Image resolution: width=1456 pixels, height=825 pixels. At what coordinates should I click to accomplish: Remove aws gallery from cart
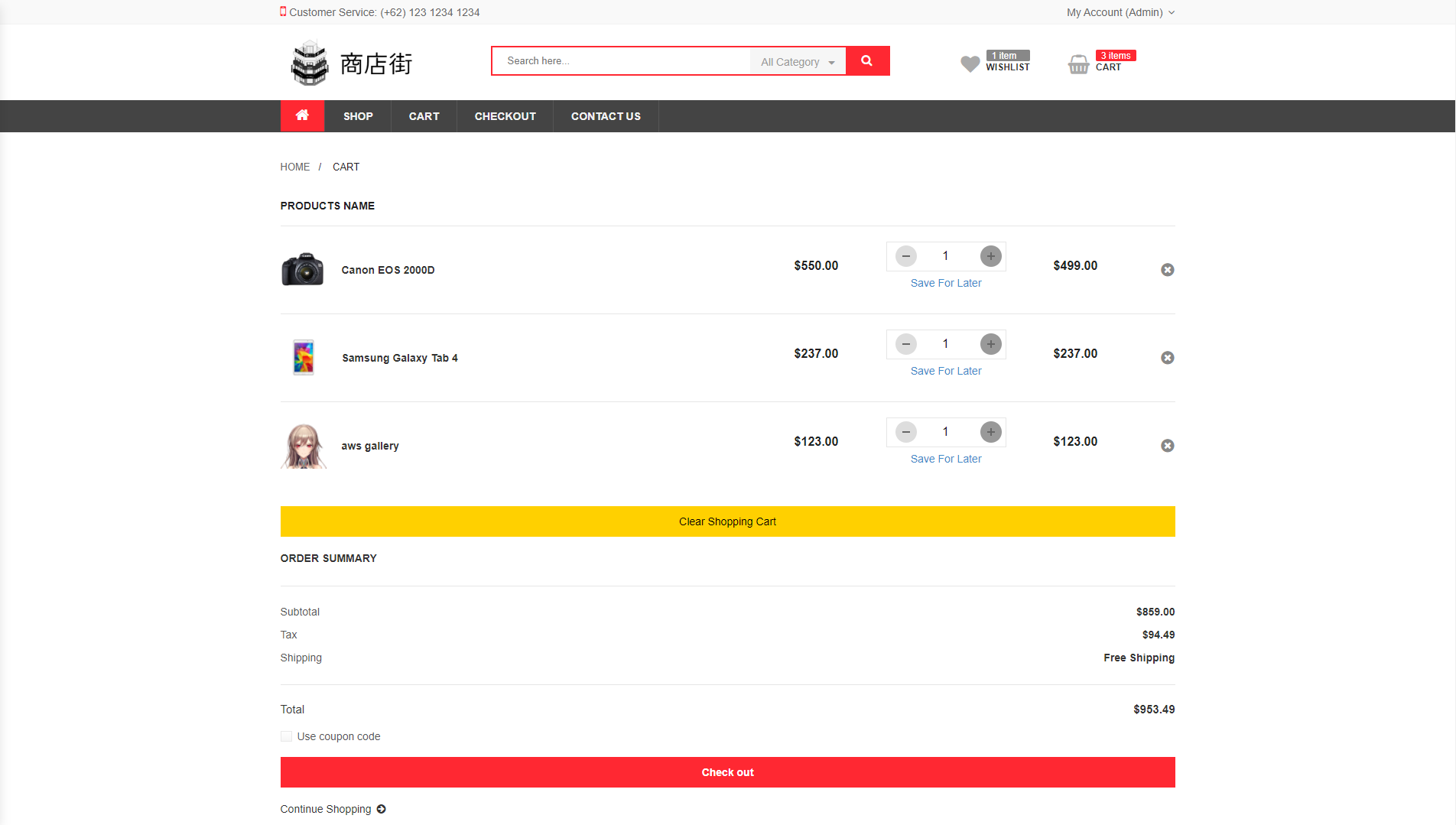1168,446
